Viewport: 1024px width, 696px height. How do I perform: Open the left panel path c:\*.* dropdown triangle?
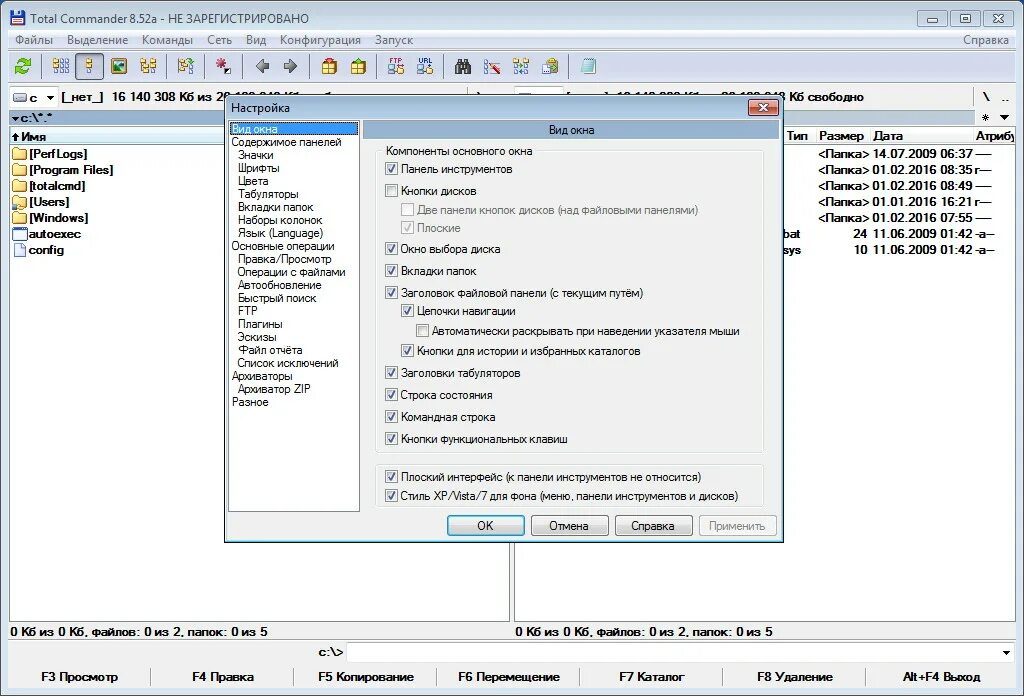pos(15,119)
